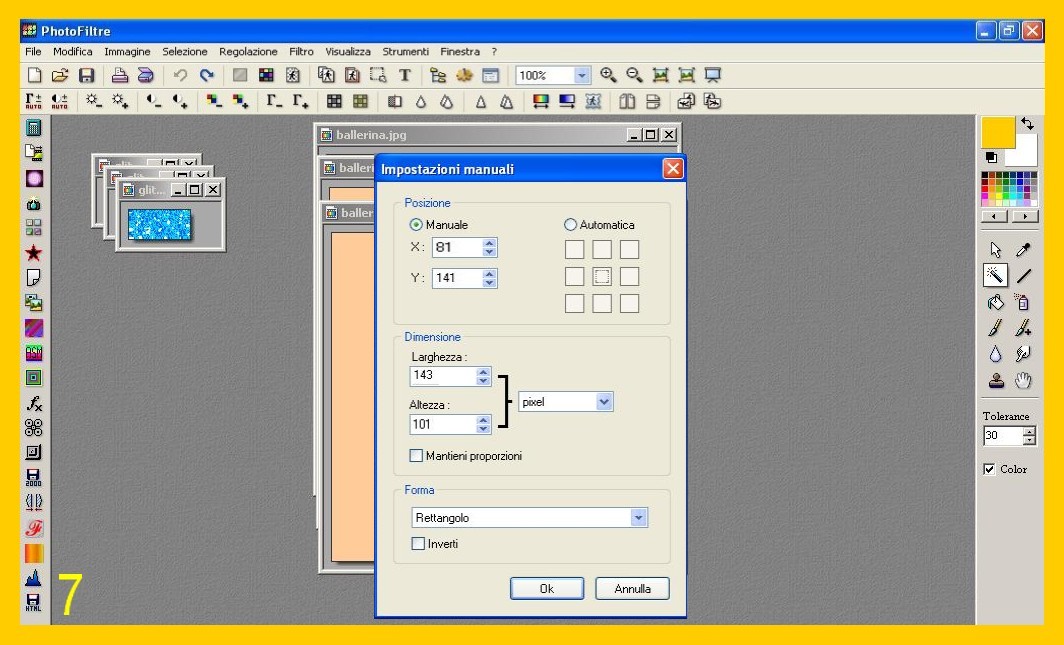Click the Annulla button
Image resolution: width=1064 pixels, height=645 pixels.
[632, 589]
